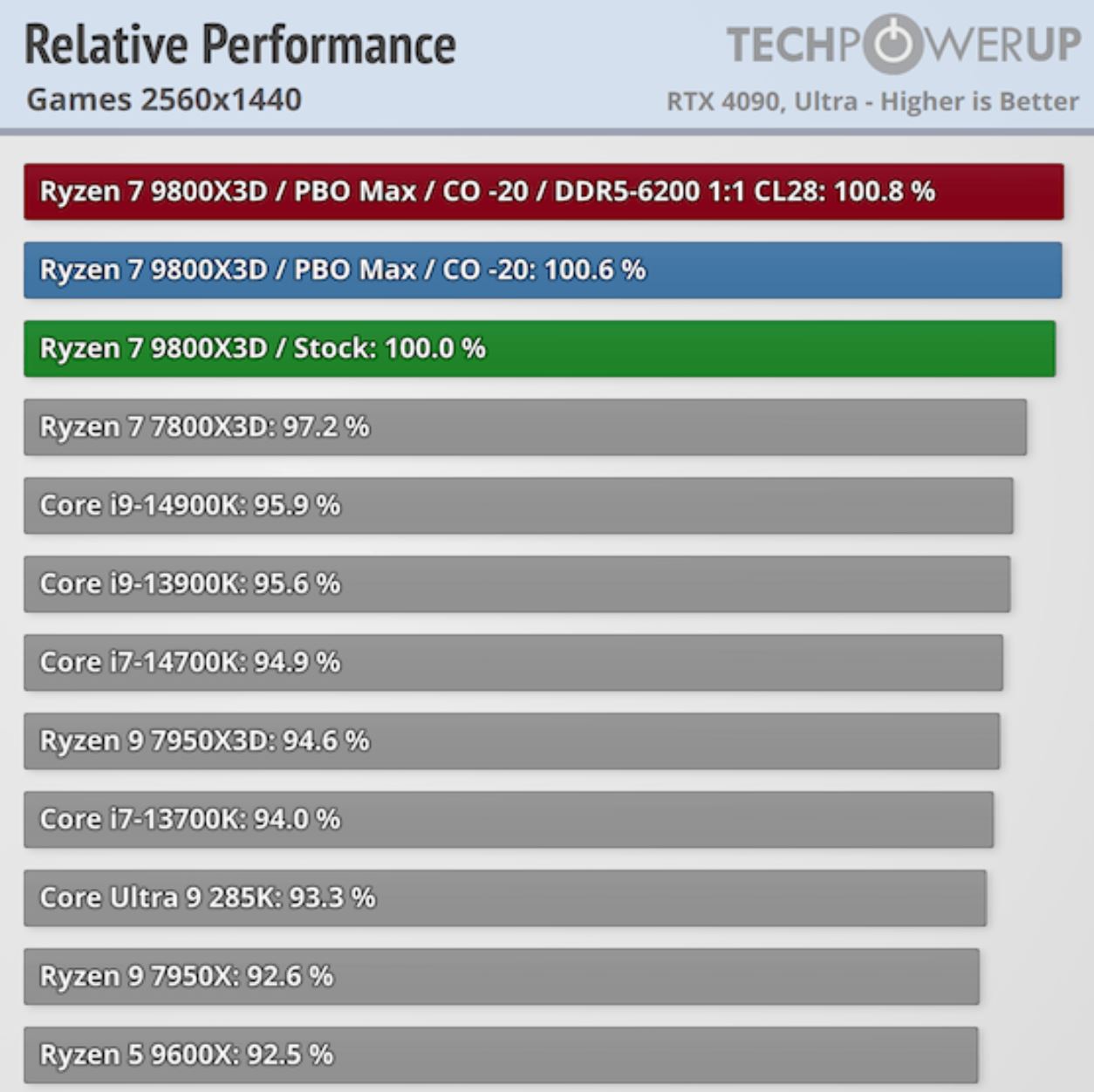Click the 100.8 % value on the red bar
The width and height of the screenshot is (1094, 1092).
pos(884,191)
